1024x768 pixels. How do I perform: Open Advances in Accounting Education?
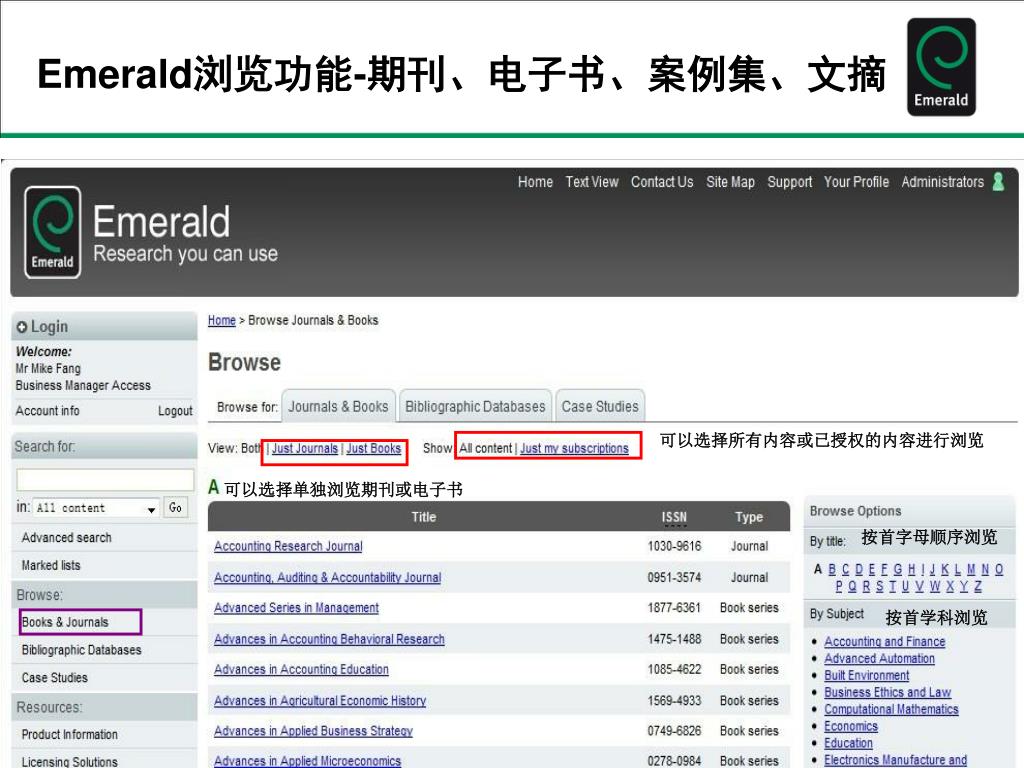click(x=301, y=669)
